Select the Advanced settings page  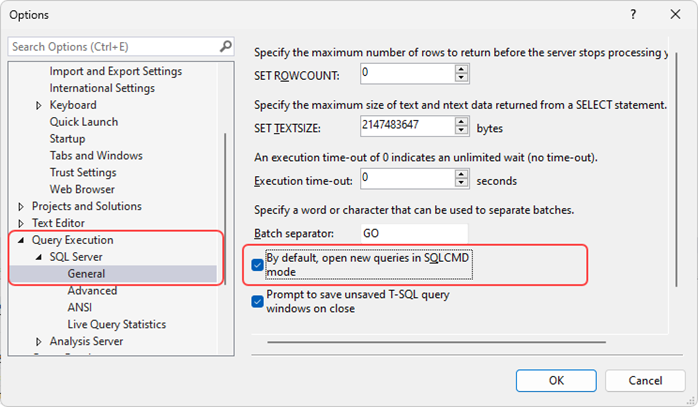92,291
